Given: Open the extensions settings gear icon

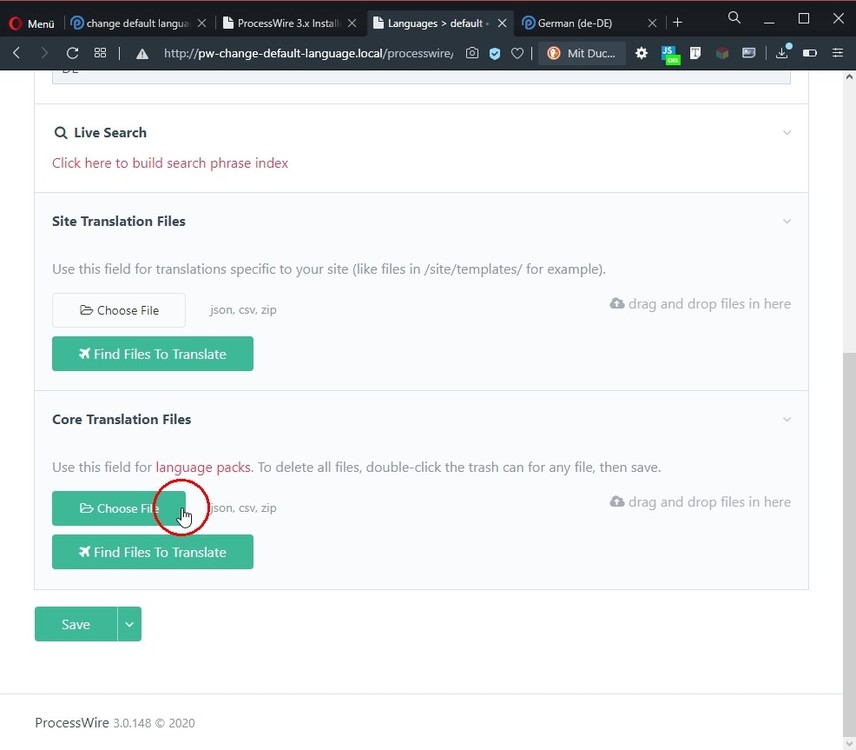Looking at the screenshot, I should (x=641, y=53).
